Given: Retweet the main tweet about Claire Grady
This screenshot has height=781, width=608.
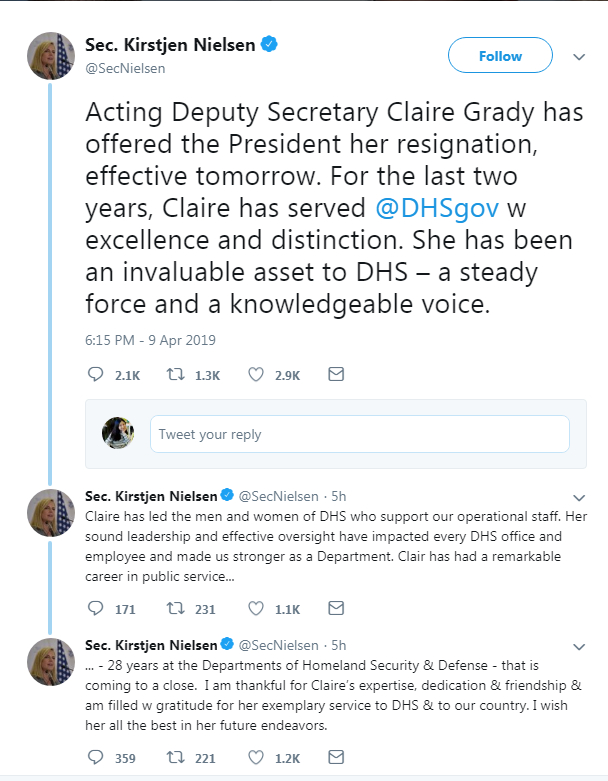Looking at the screenshot, I should point(176,374).
